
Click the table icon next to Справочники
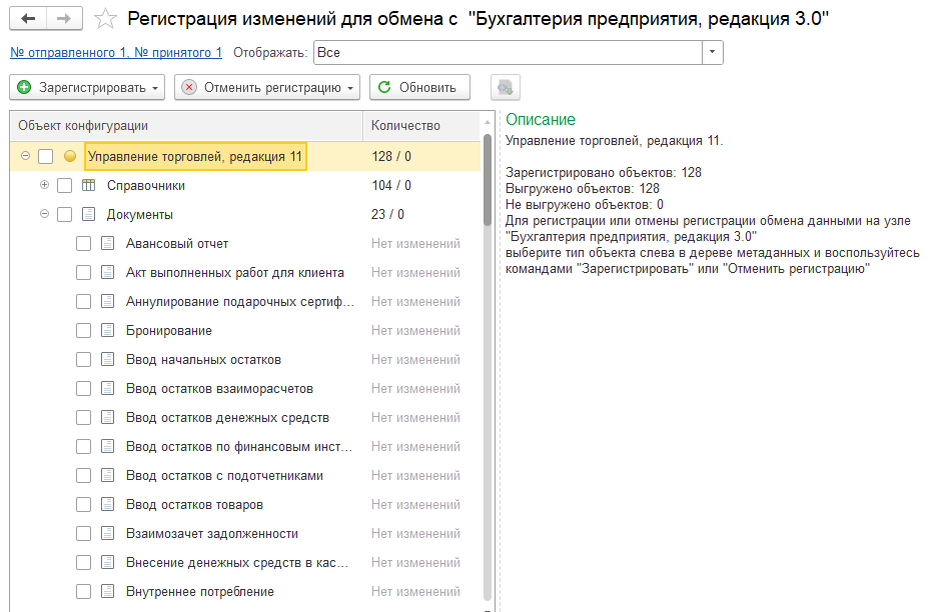coord(89,185)
